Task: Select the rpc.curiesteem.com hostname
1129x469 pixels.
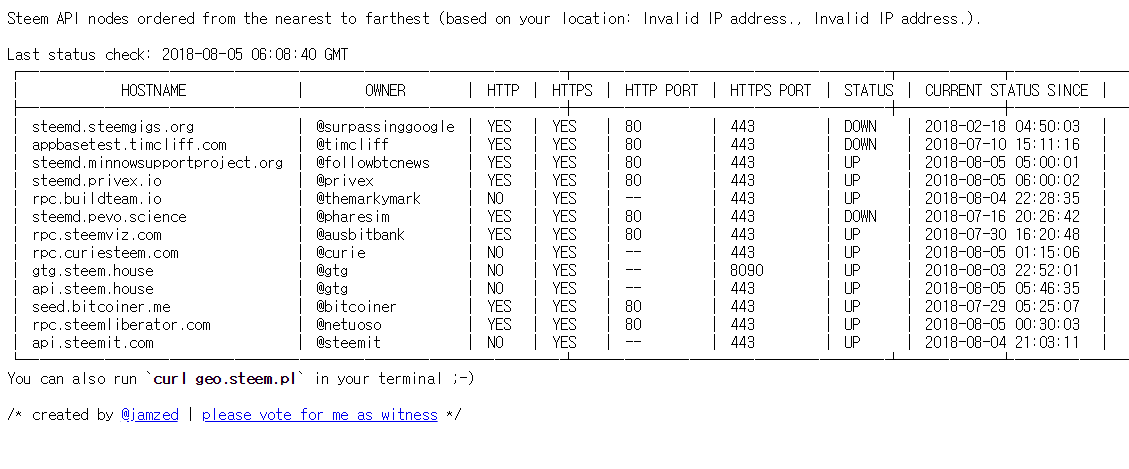Action: tap(105, 253)
